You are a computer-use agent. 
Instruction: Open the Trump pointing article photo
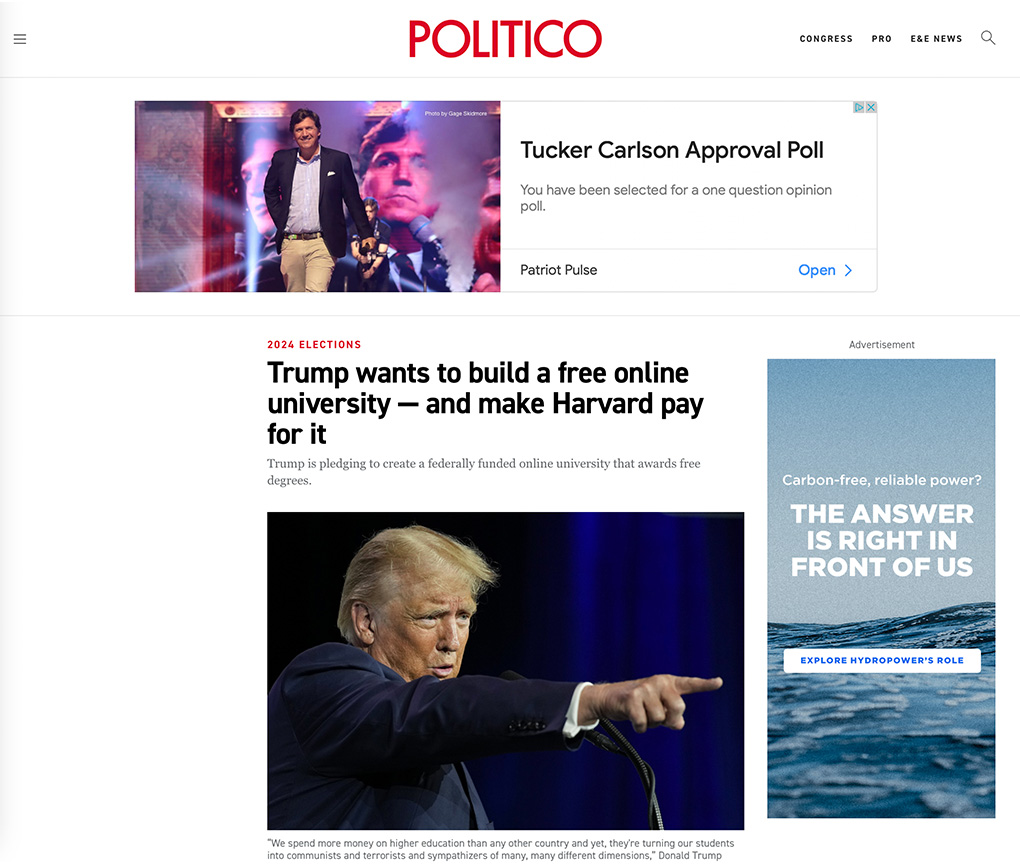(x=505, y=671)
